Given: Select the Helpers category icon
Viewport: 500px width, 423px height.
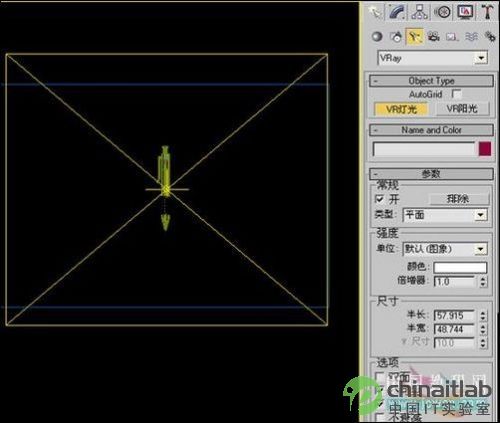Looking at the screenshot, I should 452,36.
